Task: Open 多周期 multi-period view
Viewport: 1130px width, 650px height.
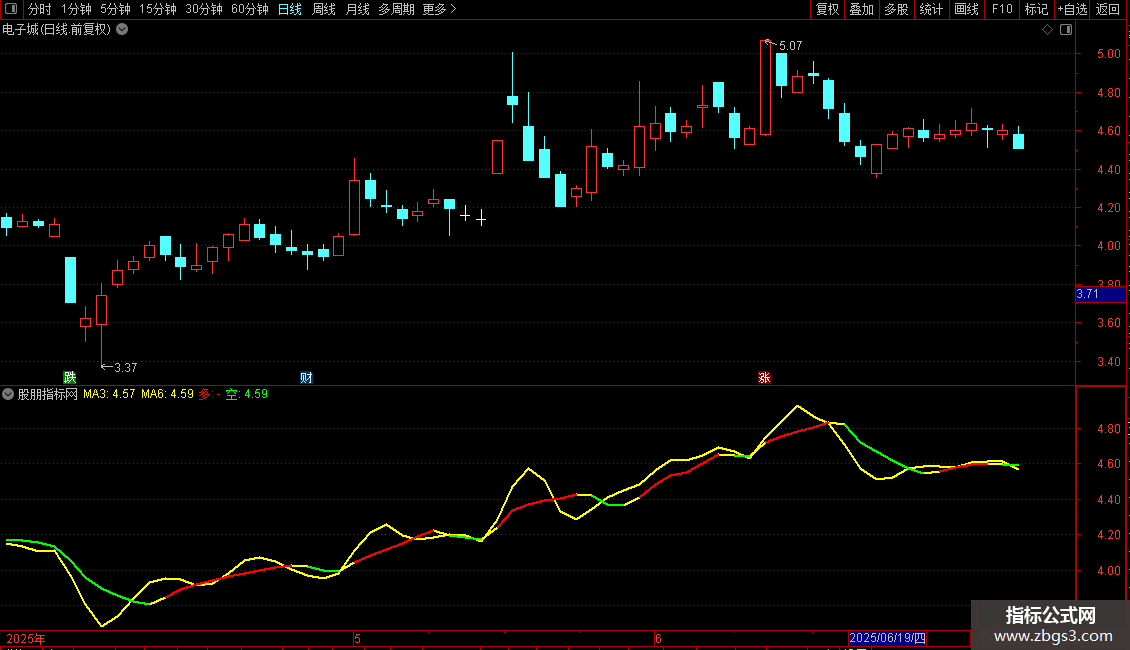Action: click(x=396, y=9)
